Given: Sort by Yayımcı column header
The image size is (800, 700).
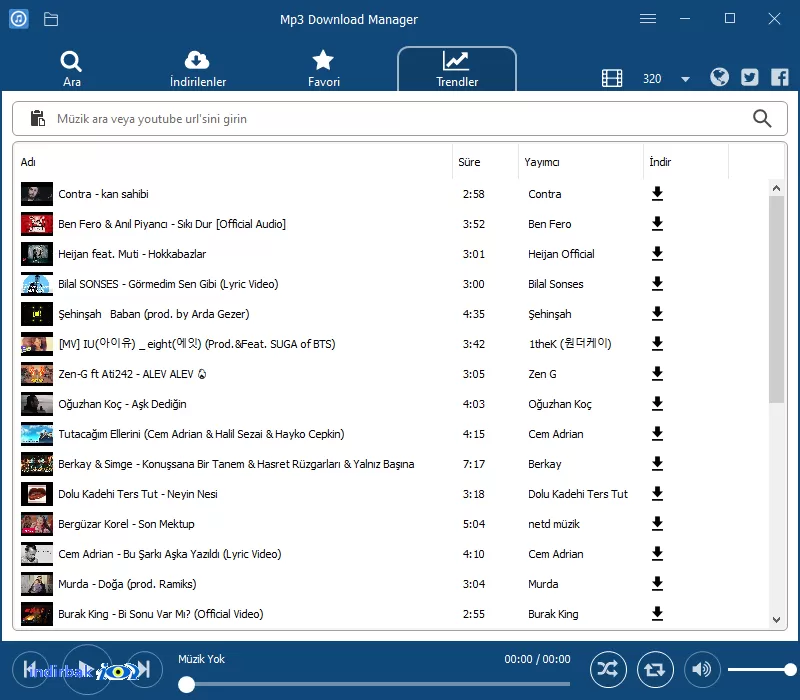Looking at the screenshot, I should click(x=581, y=162).
